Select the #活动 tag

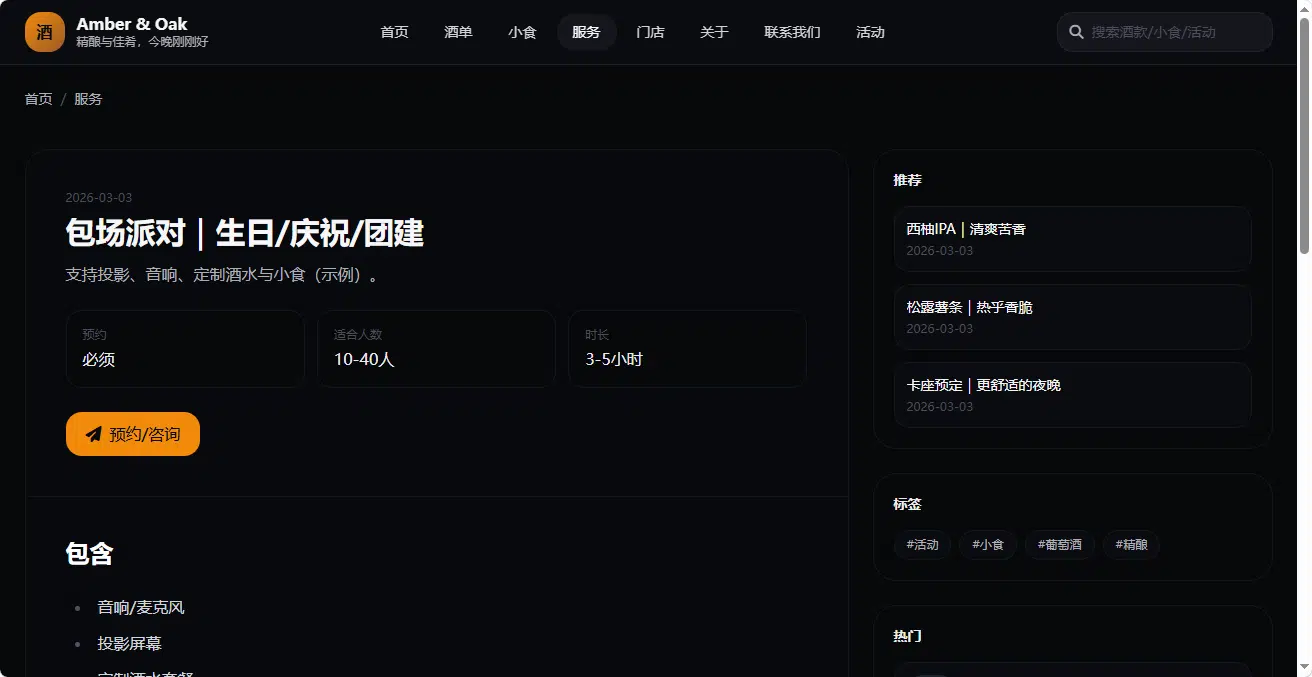pyautogui.click(x=923, y=545)
